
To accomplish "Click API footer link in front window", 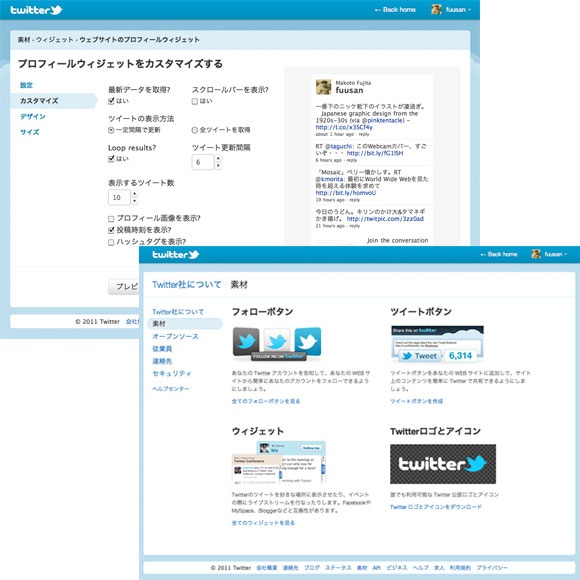I will pos(377,567).
